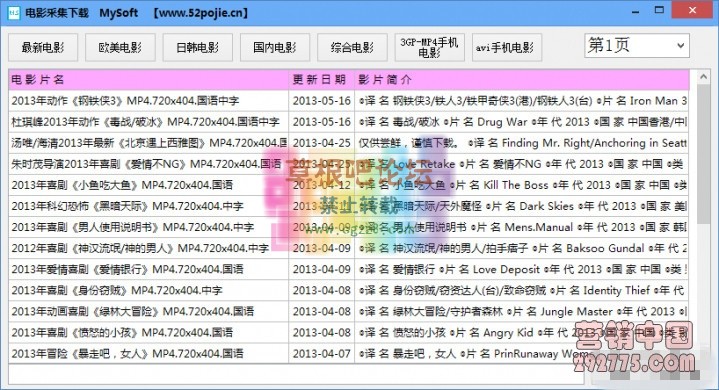Click the vertical scrollbar up arrow
This screenshot has width=719, height=390.
coord(703,77)
